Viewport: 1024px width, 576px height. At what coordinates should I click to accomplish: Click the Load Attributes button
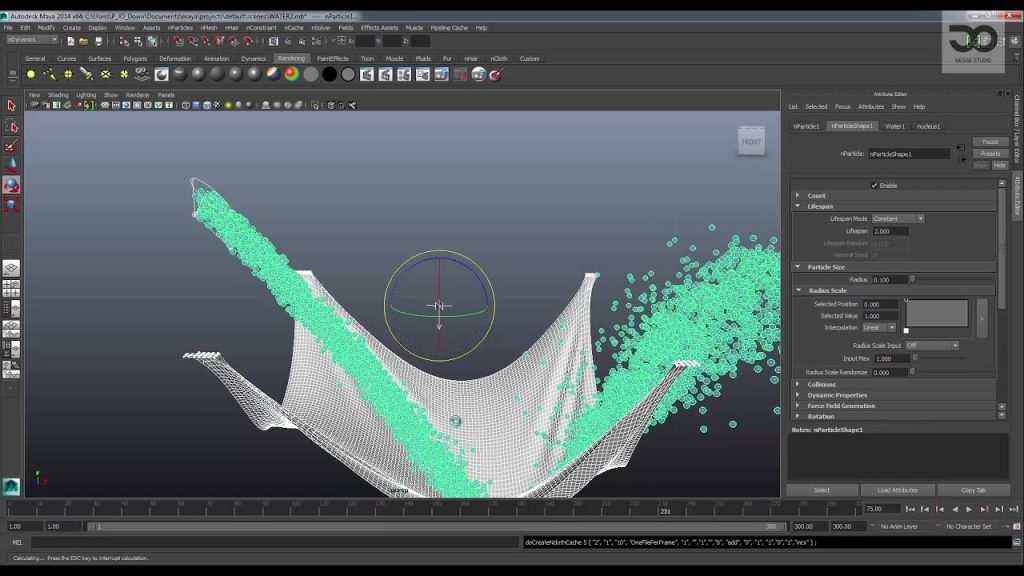(x=897, y=490)
